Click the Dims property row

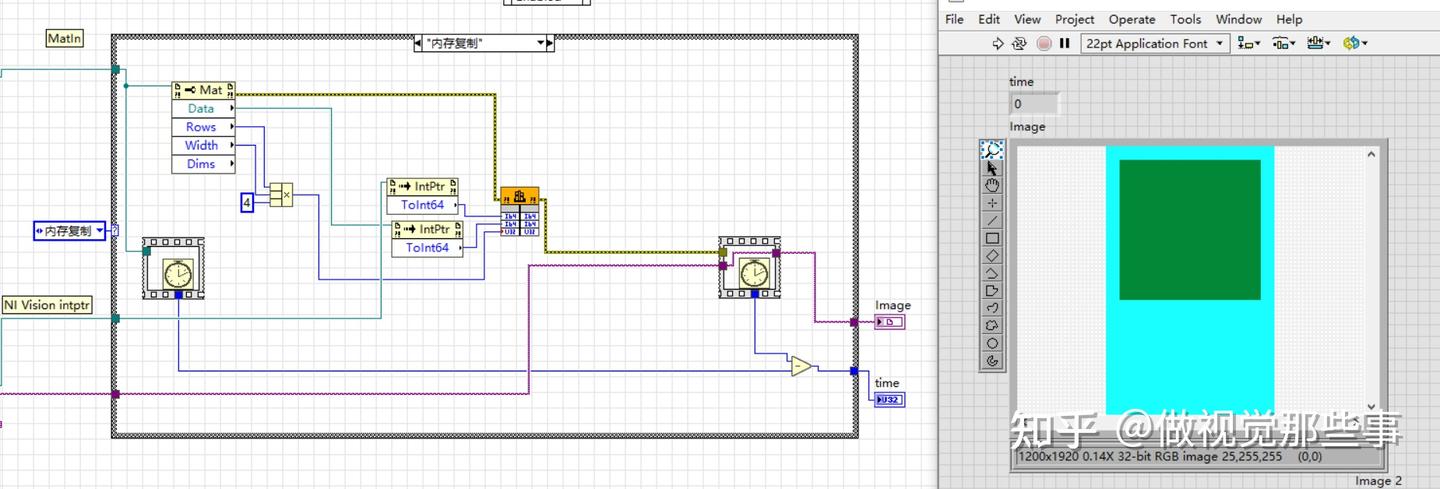(x=203, y=164)
